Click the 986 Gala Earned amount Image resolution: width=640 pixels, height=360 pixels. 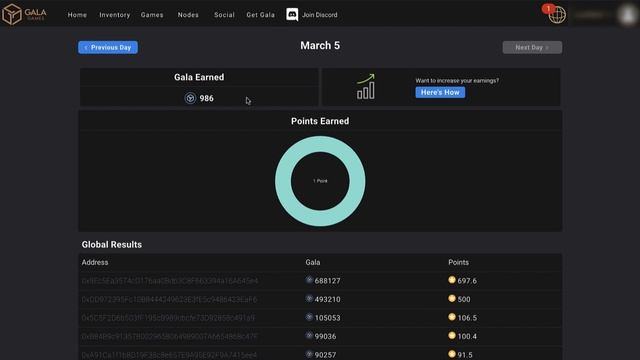pos(207,98)
